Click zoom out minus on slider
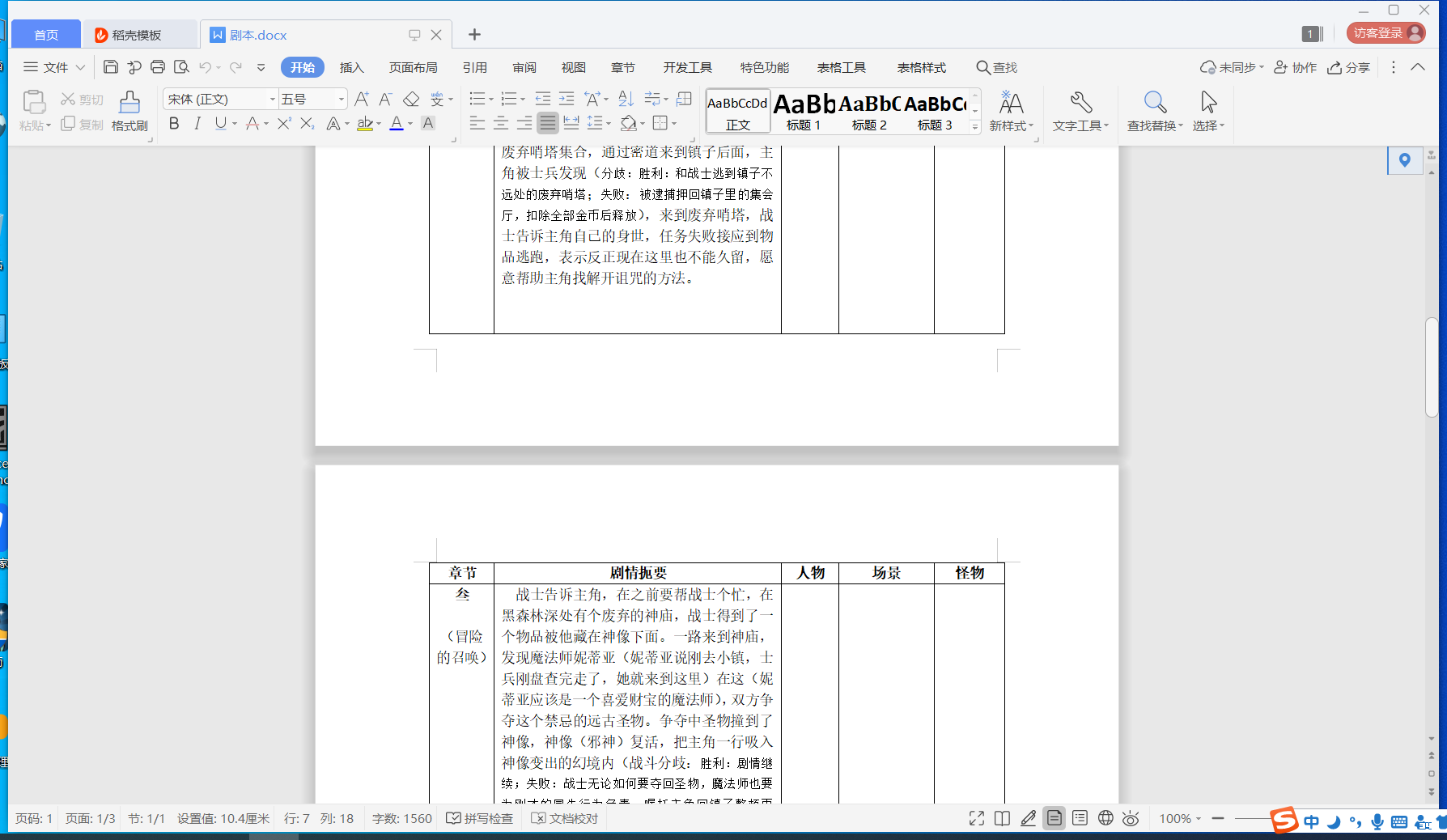This screenshot has width=1447, height=840. click(1217, 818)
